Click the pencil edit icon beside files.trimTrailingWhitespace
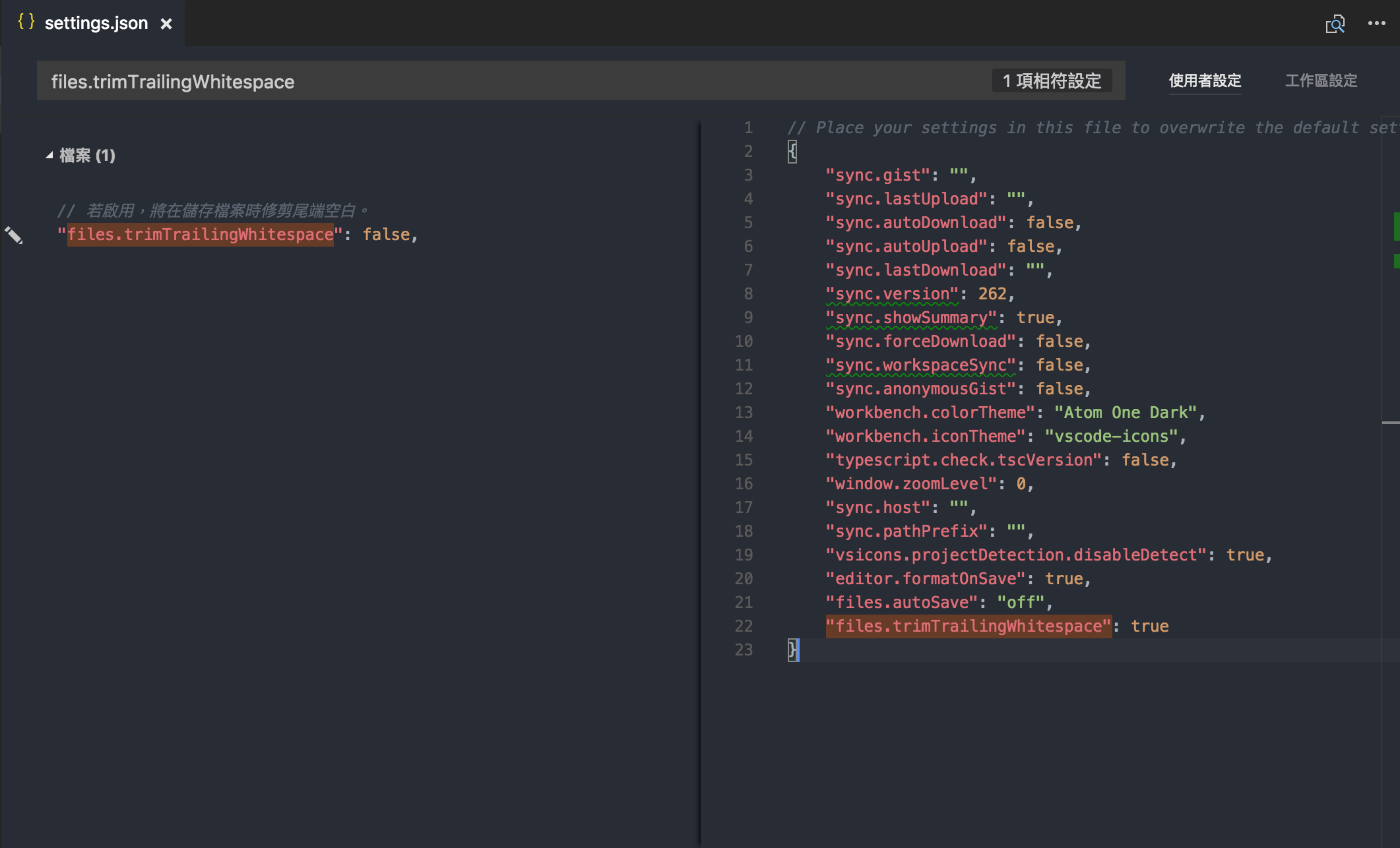The height and width of the screenshot is (848, 1400). tap(14, 235)
